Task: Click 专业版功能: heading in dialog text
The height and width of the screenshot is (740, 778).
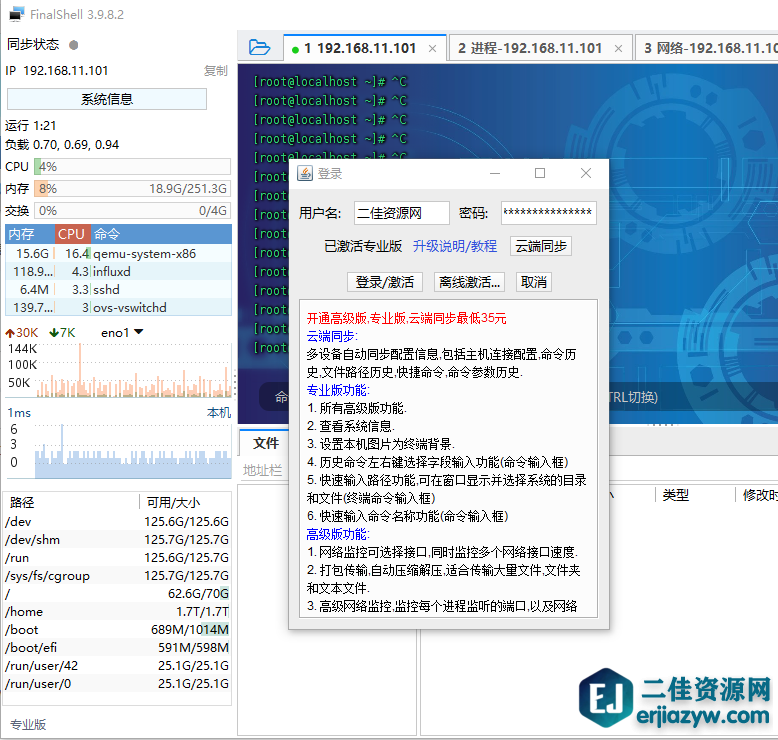Action: [338, 391]
